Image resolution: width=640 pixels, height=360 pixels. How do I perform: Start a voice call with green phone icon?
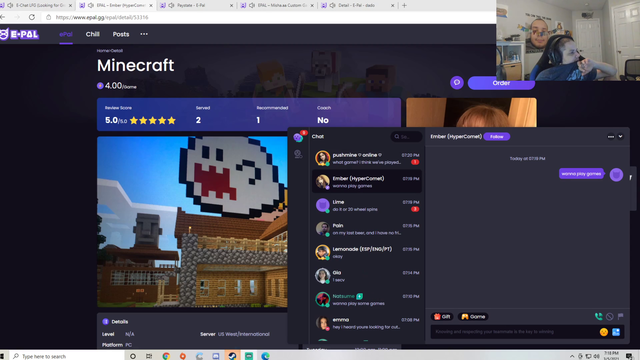[x=598, y=316]
